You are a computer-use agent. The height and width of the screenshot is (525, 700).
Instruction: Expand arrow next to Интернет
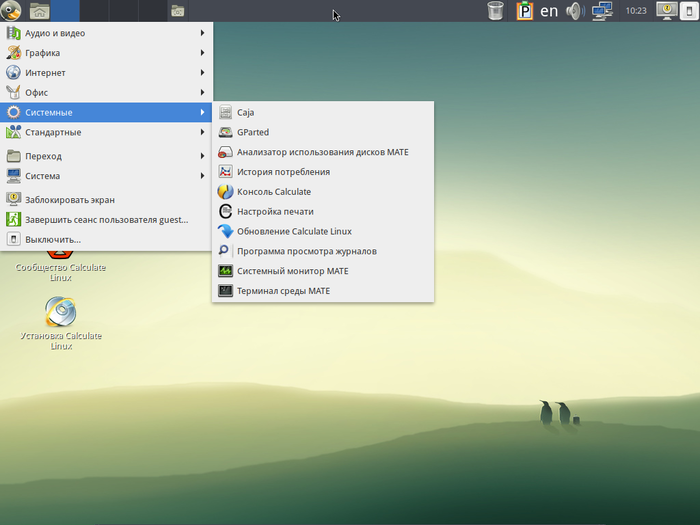click(x=202, y=72)
